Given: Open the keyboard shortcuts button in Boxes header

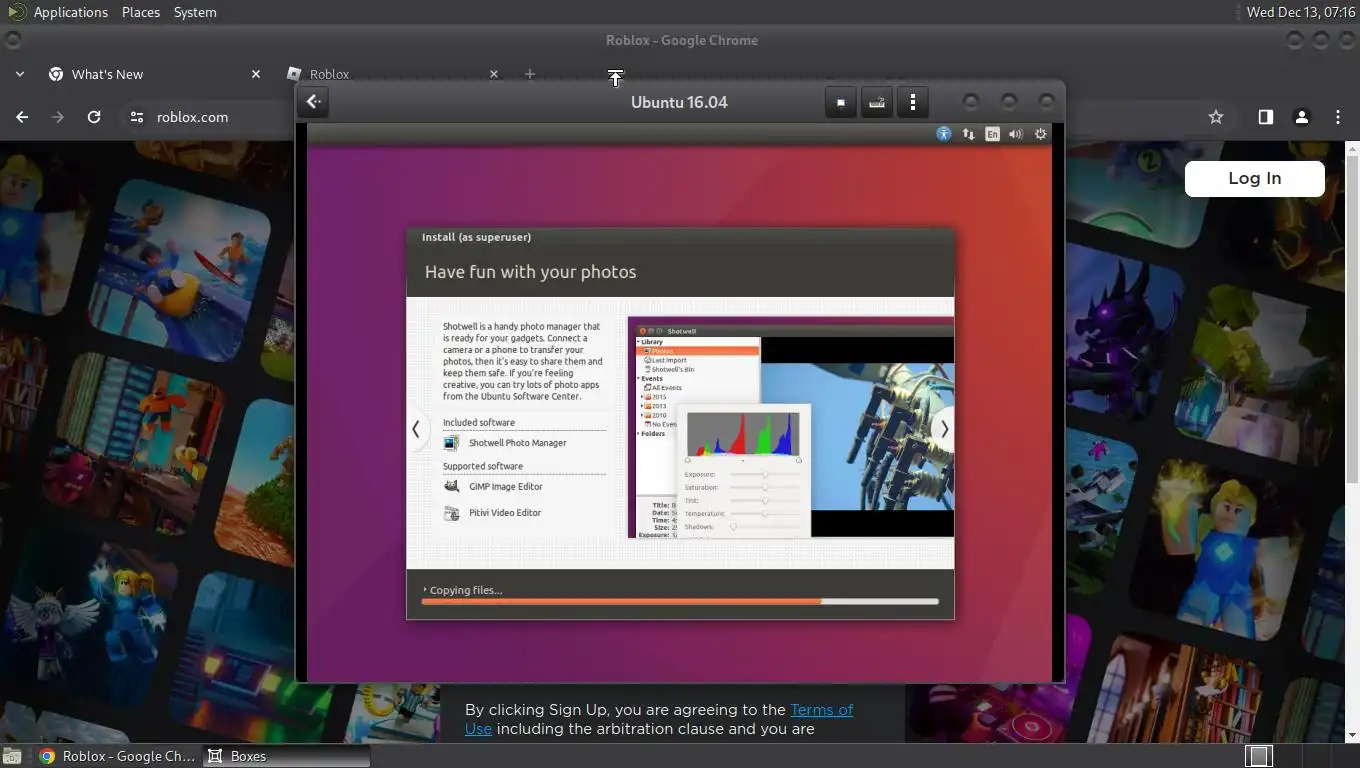Looking at the screenshot, I should tap(877, 102).
